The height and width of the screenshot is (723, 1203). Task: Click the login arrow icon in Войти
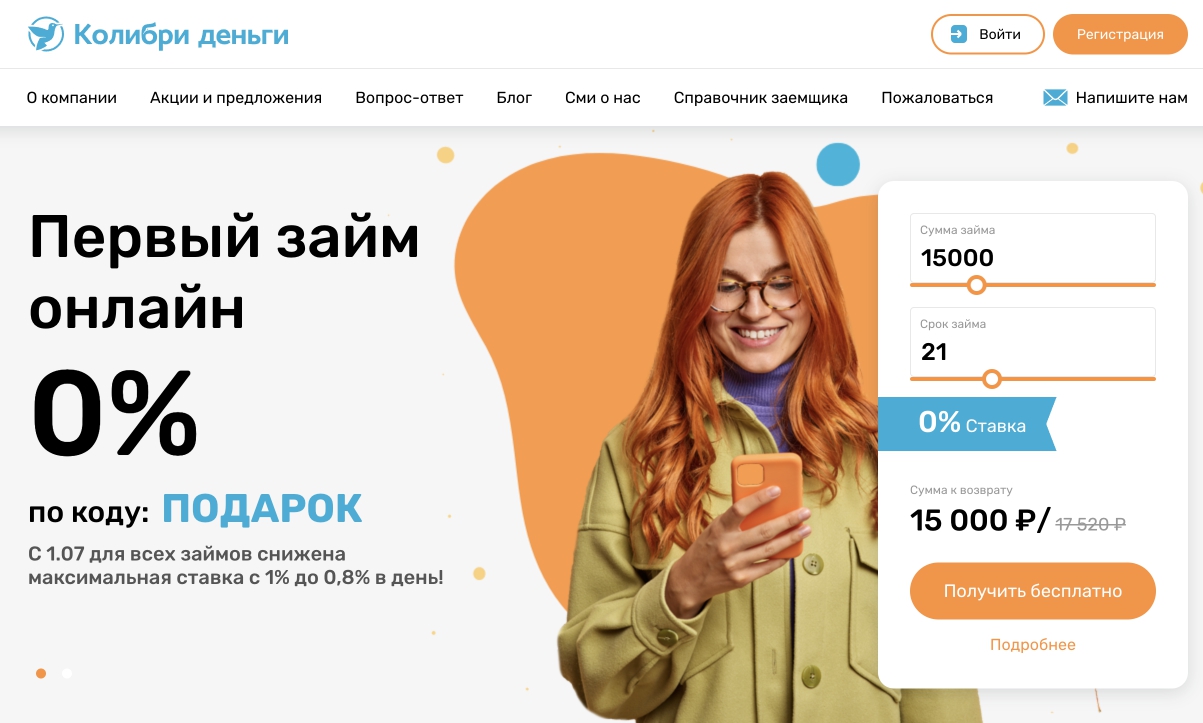click(959, 34)
